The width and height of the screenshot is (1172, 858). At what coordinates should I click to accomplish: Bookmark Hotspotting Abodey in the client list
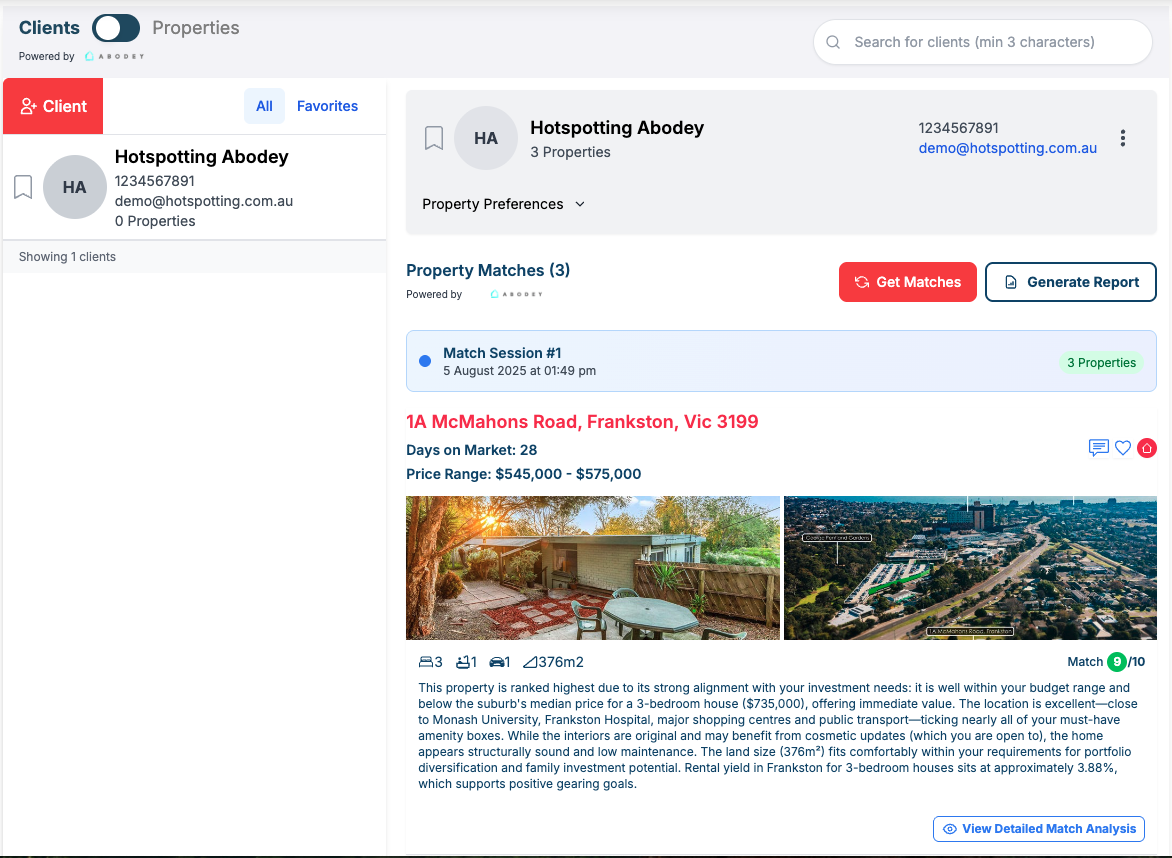[x=23, y=187]
